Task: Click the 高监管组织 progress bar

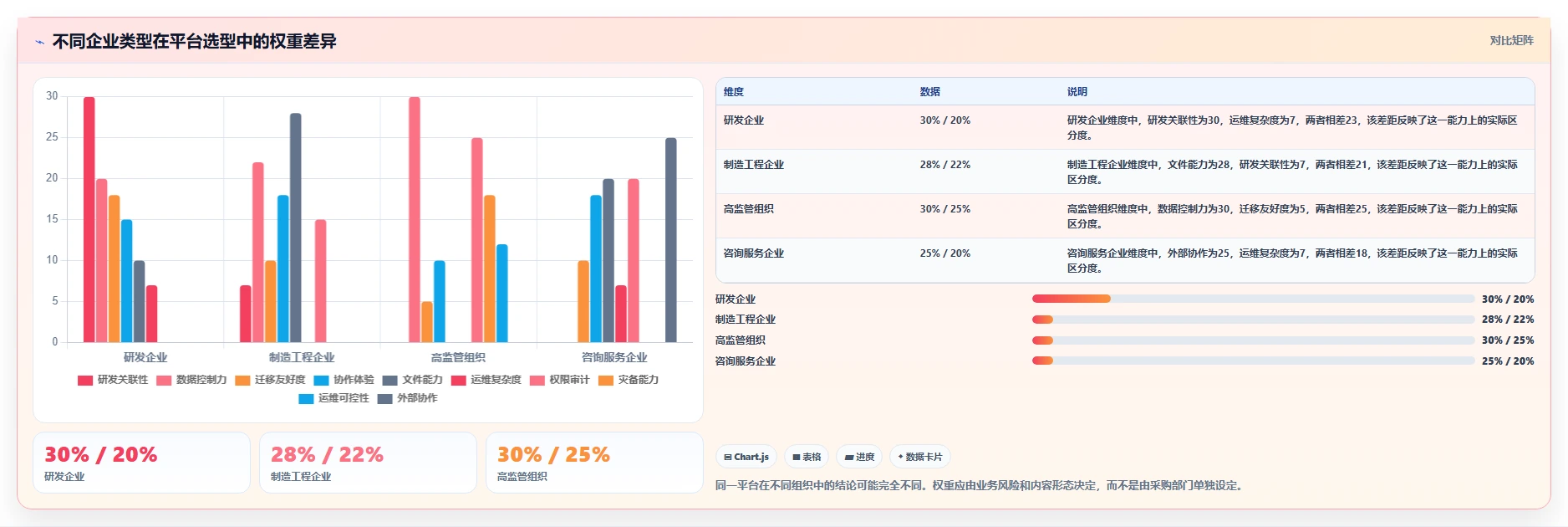Action: coord(1253,340)
